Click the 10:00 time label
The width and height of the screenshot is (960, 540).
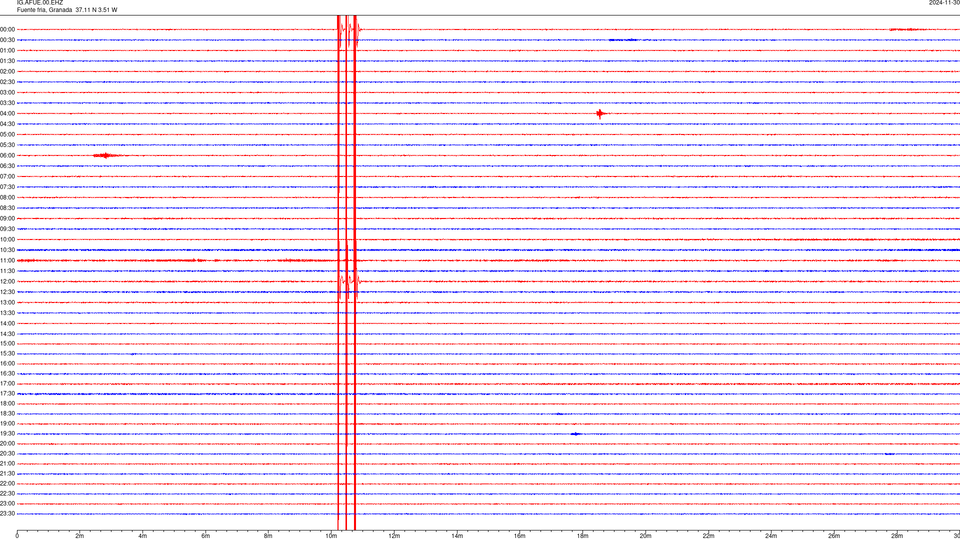(7, 240)
